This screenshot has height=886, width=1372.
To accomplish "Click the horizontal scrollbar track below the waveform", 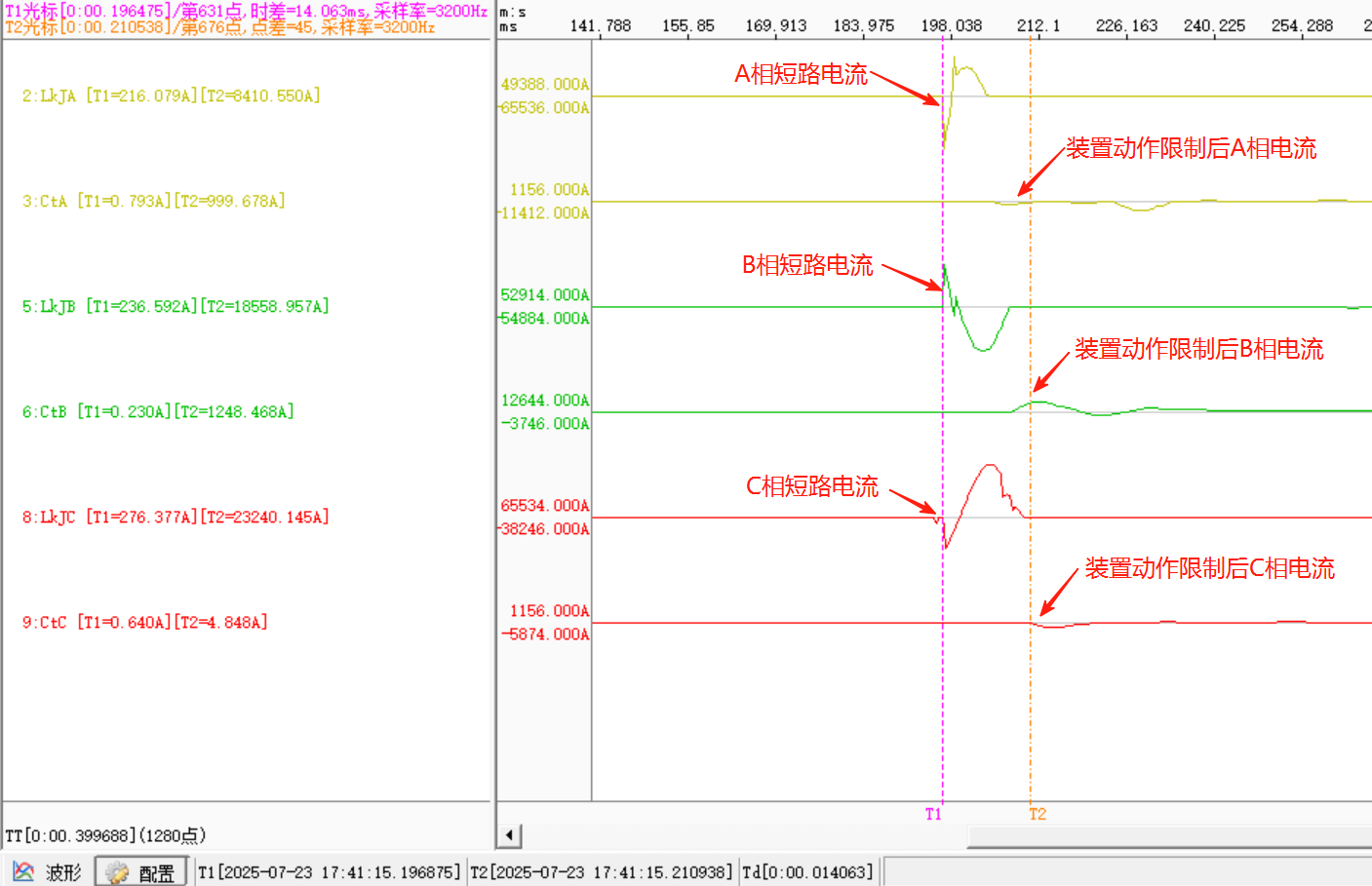I will coord(1168,835).
